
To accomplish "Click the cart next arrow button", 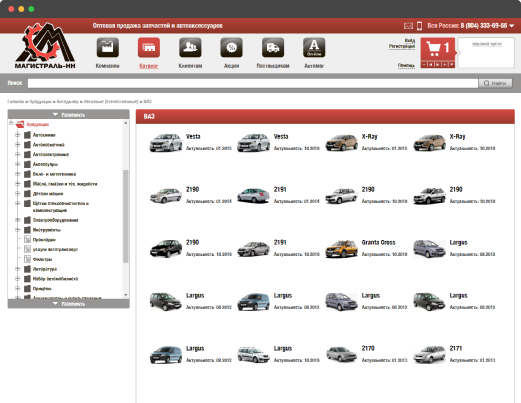I will [438, 65].
